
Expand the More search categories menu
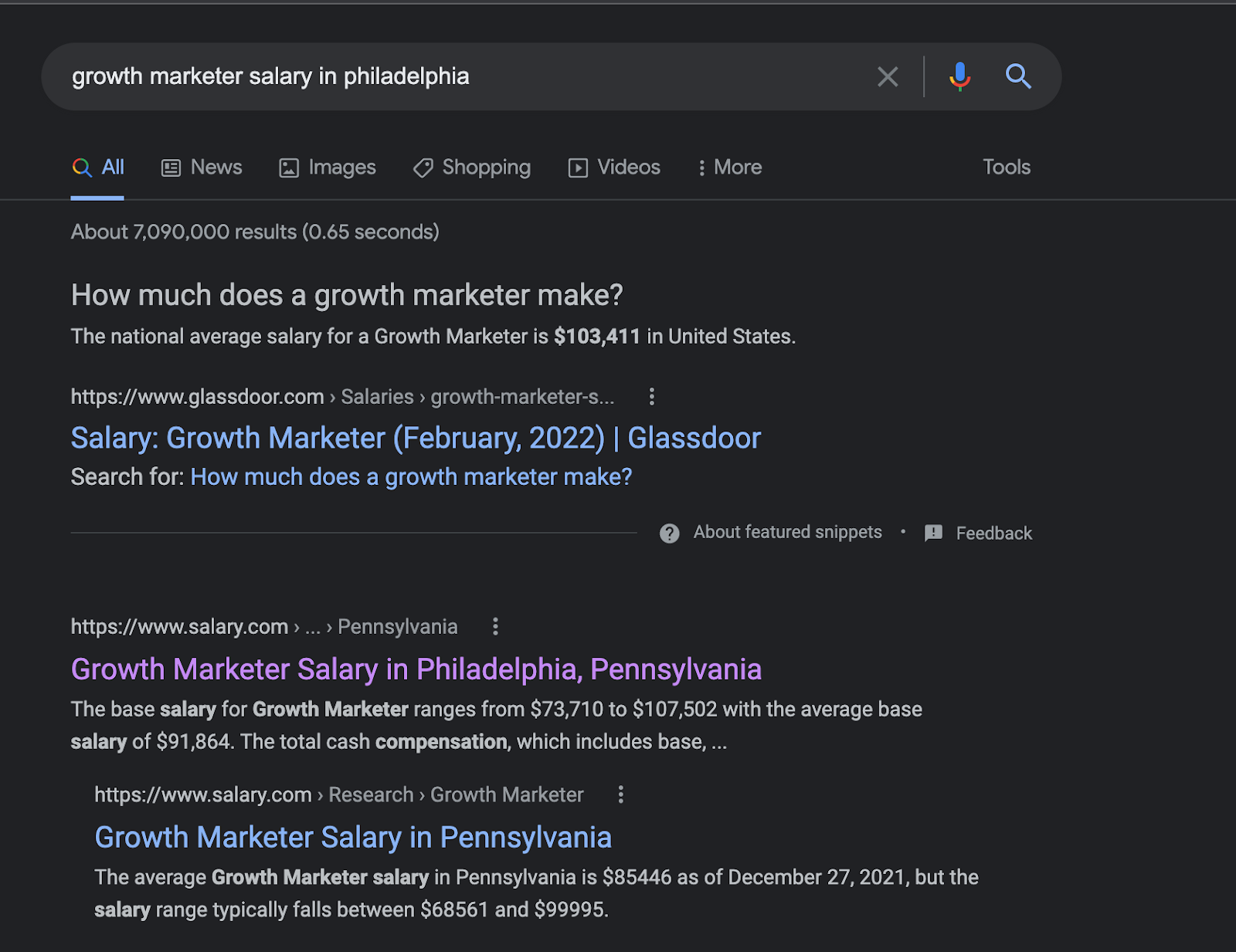[x=729, y=168]
